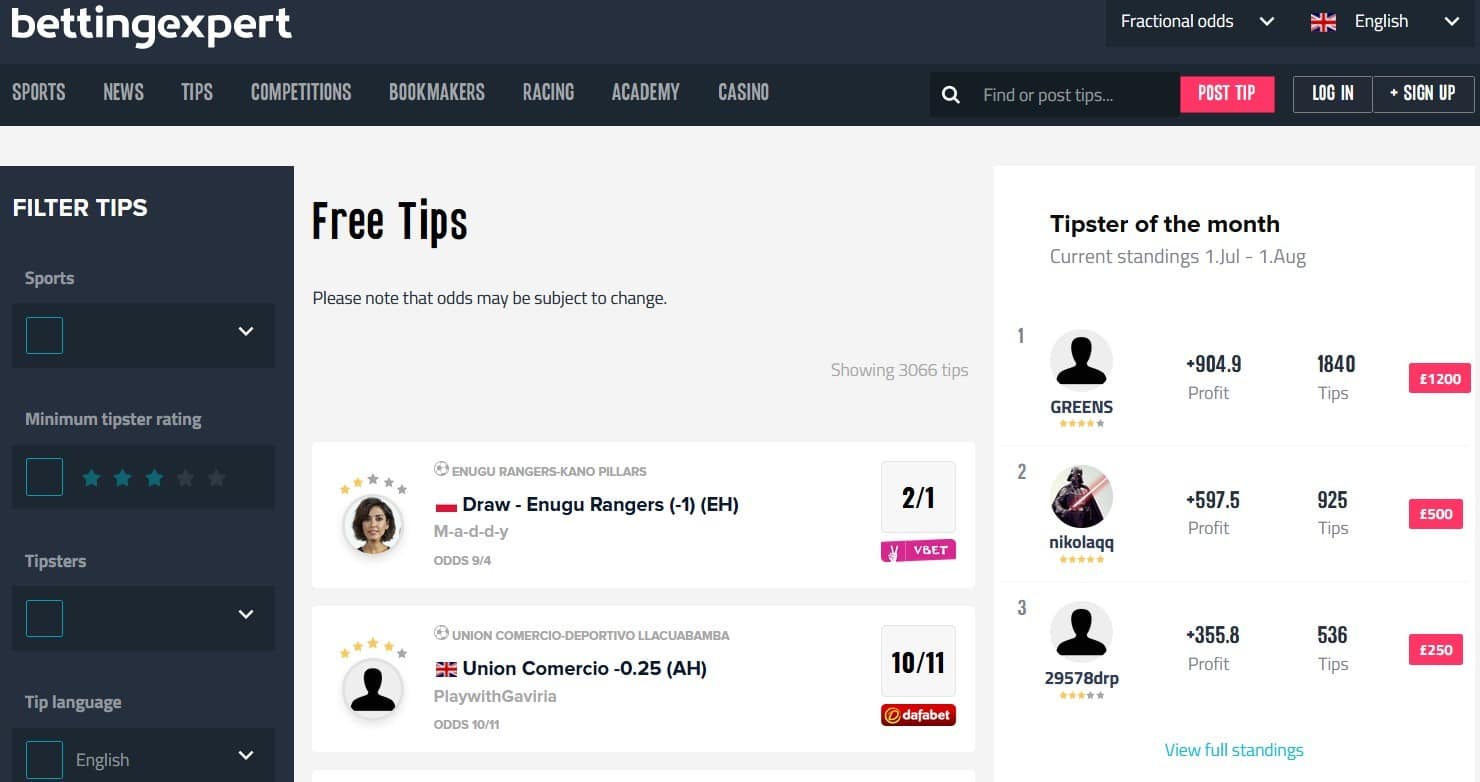
Task: Enable the Minimum tipster rating checkbox
Action: tap(44, 477)
